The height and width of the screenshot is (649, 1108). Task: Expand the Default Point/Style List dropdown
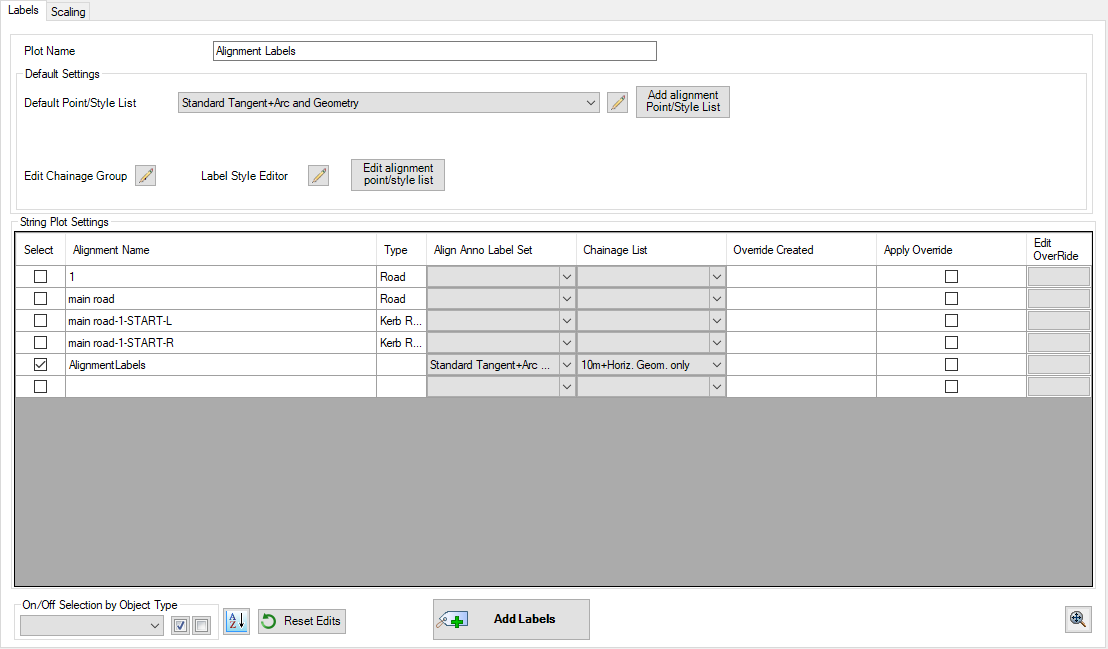click(592, 103)
